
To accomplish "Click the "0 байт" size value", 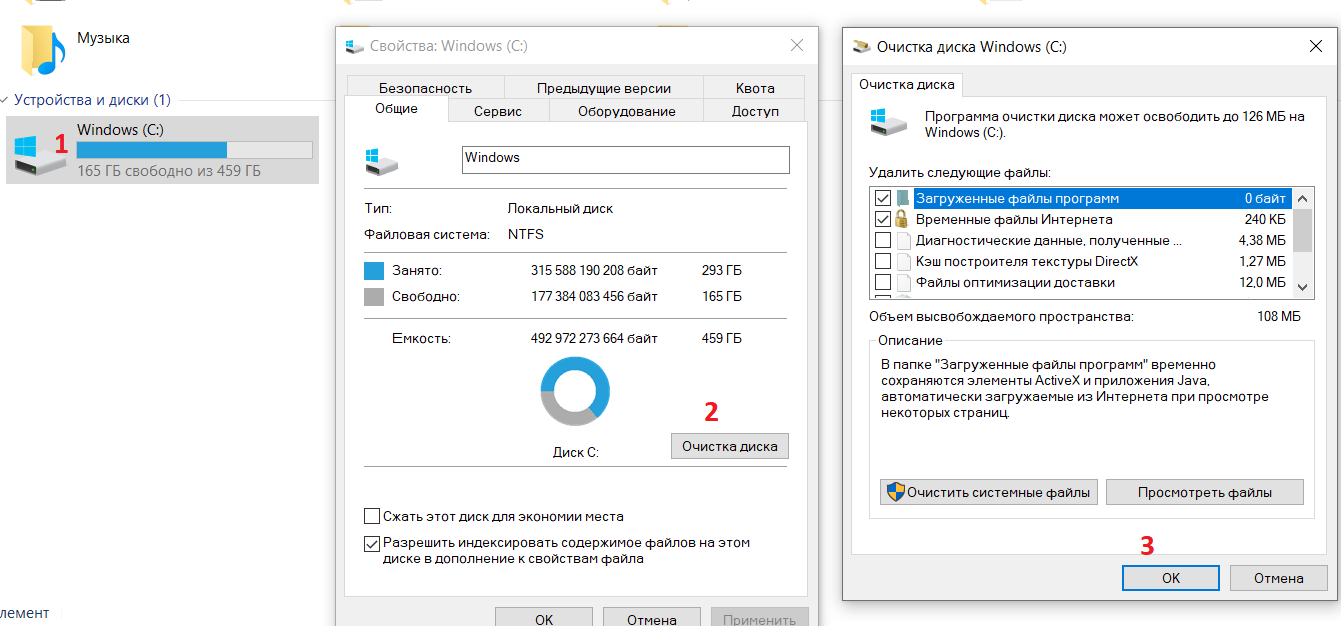I will click(1265, 198).
